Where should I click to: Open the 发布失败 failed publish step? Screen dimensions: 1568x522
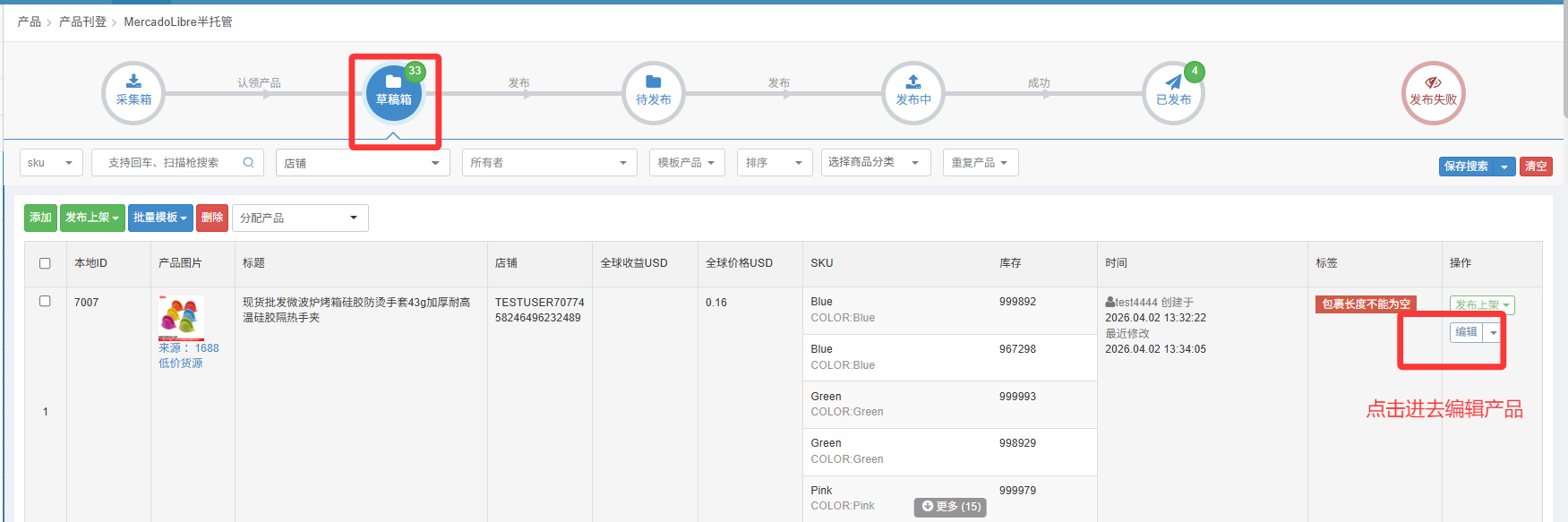tap(1433, 92)
